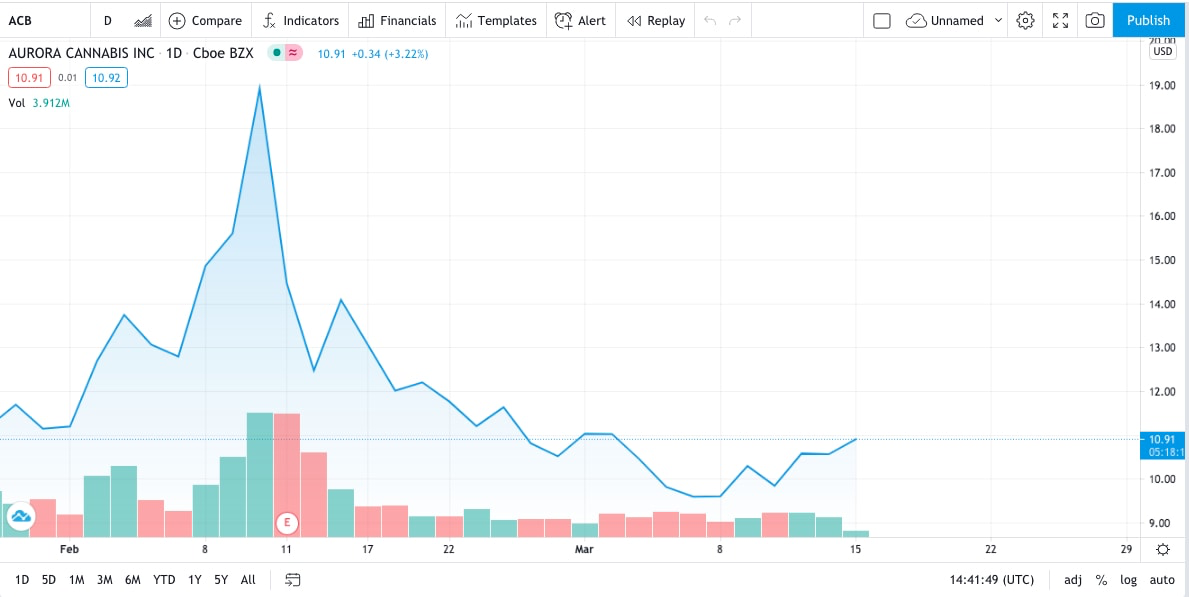Click the 14:41:49 (UTC) timezone selector
The height and width of the screenshot is (597, 1189).
(x=992, y=580)
